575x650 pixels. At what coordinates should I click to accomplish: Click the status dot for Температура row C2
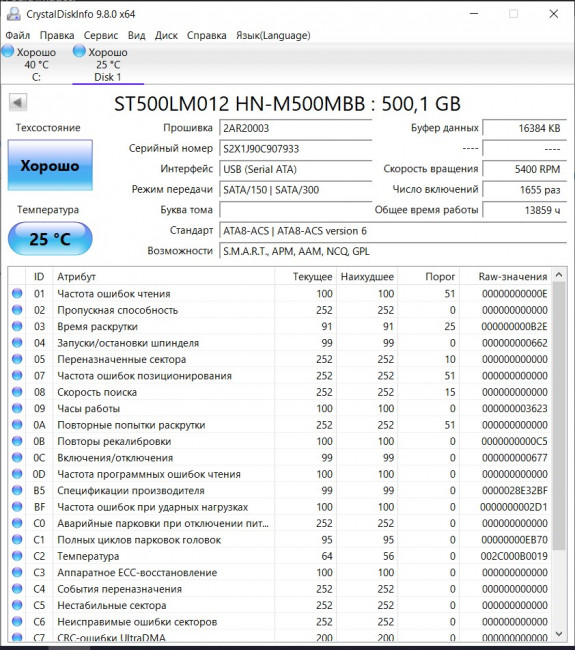point(17,556)
